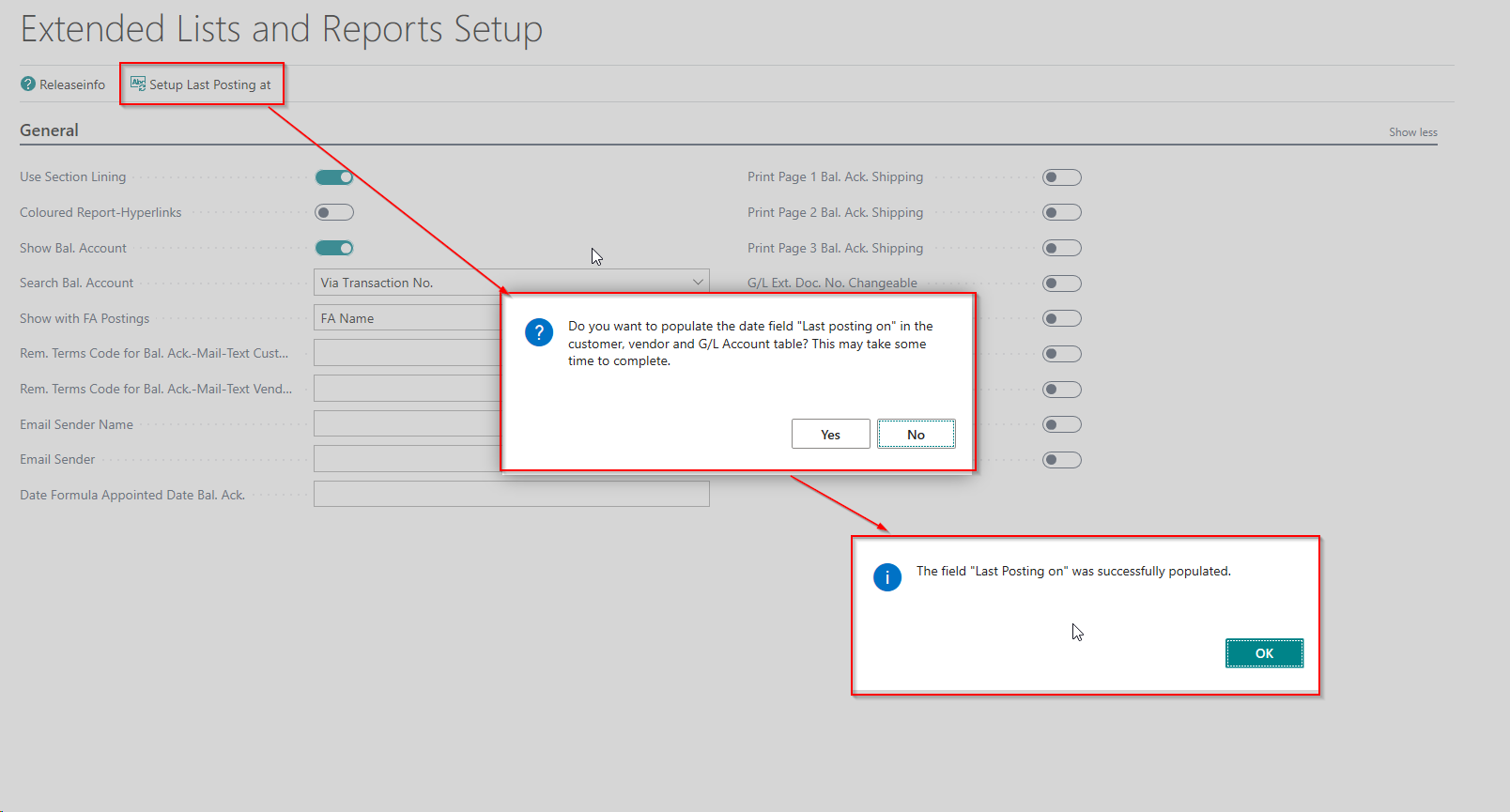
Task: Click the blue question mark dialog icon
Action: point(539,332)
